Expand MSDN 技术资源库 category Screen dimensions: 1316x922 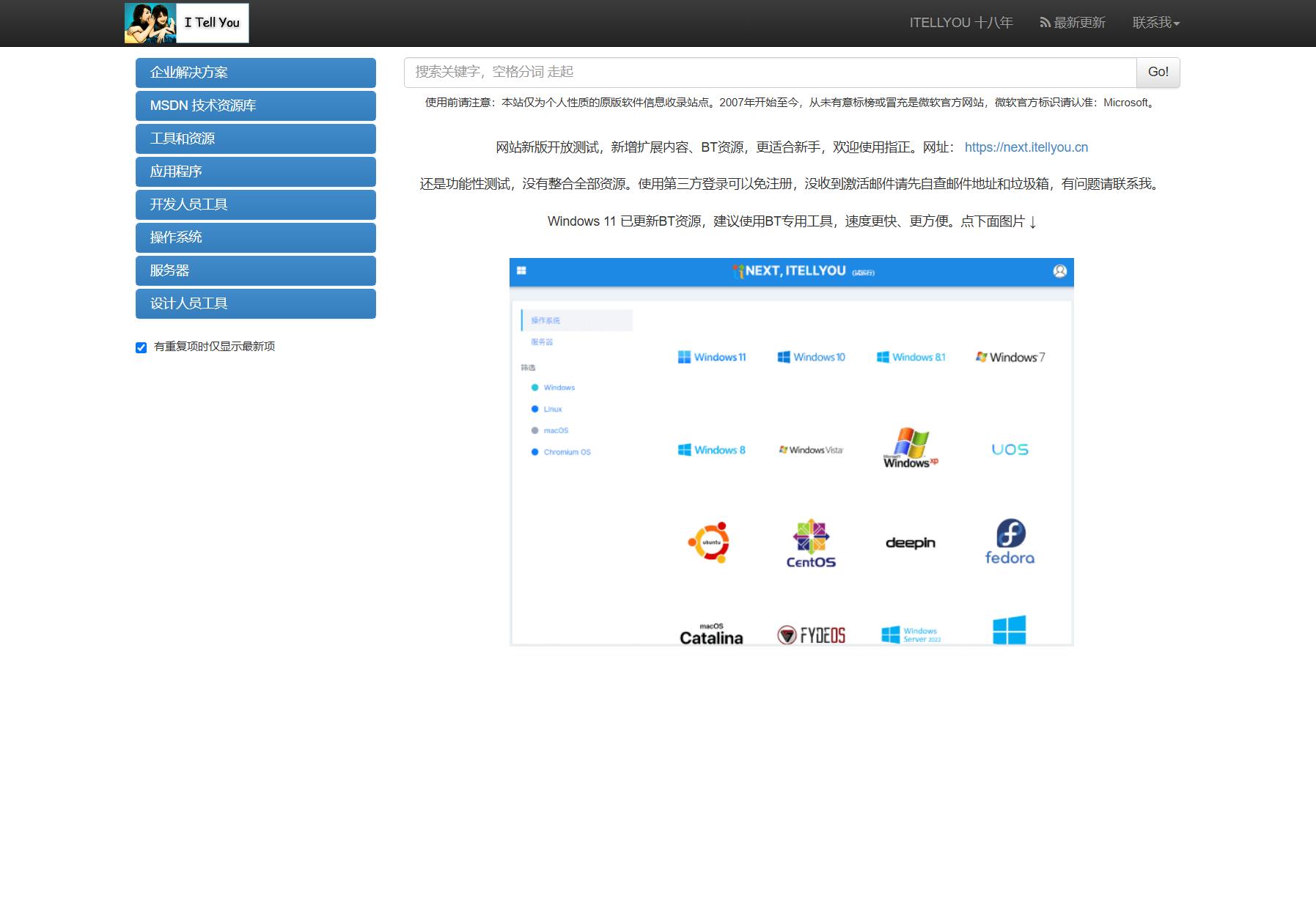coord(256,106)
